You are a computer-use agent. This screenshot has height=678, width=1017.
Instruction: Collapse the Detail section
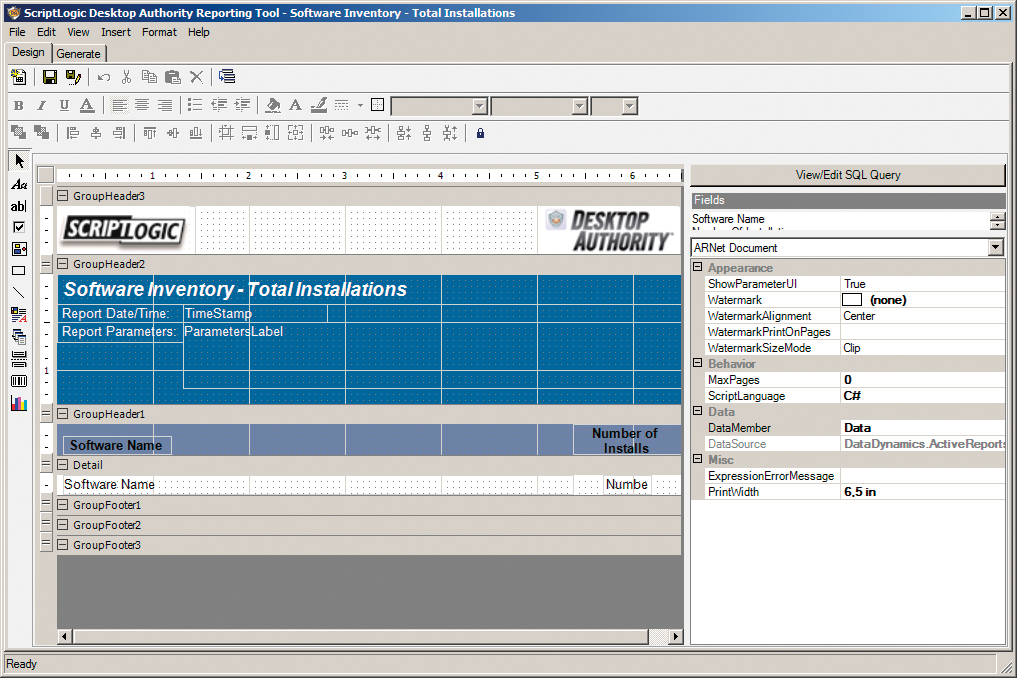point(63,465)
